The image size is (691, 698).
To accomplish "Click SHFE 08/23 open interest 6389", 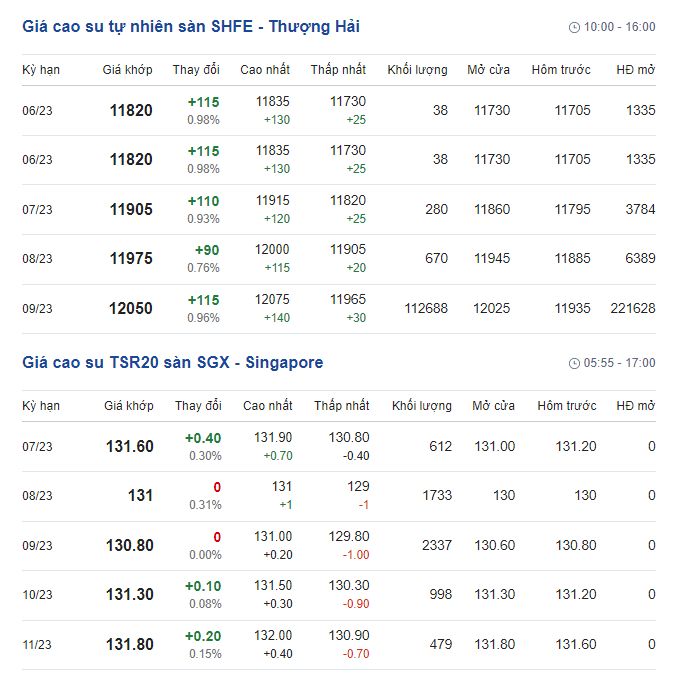I will click(x=640, y=258).
